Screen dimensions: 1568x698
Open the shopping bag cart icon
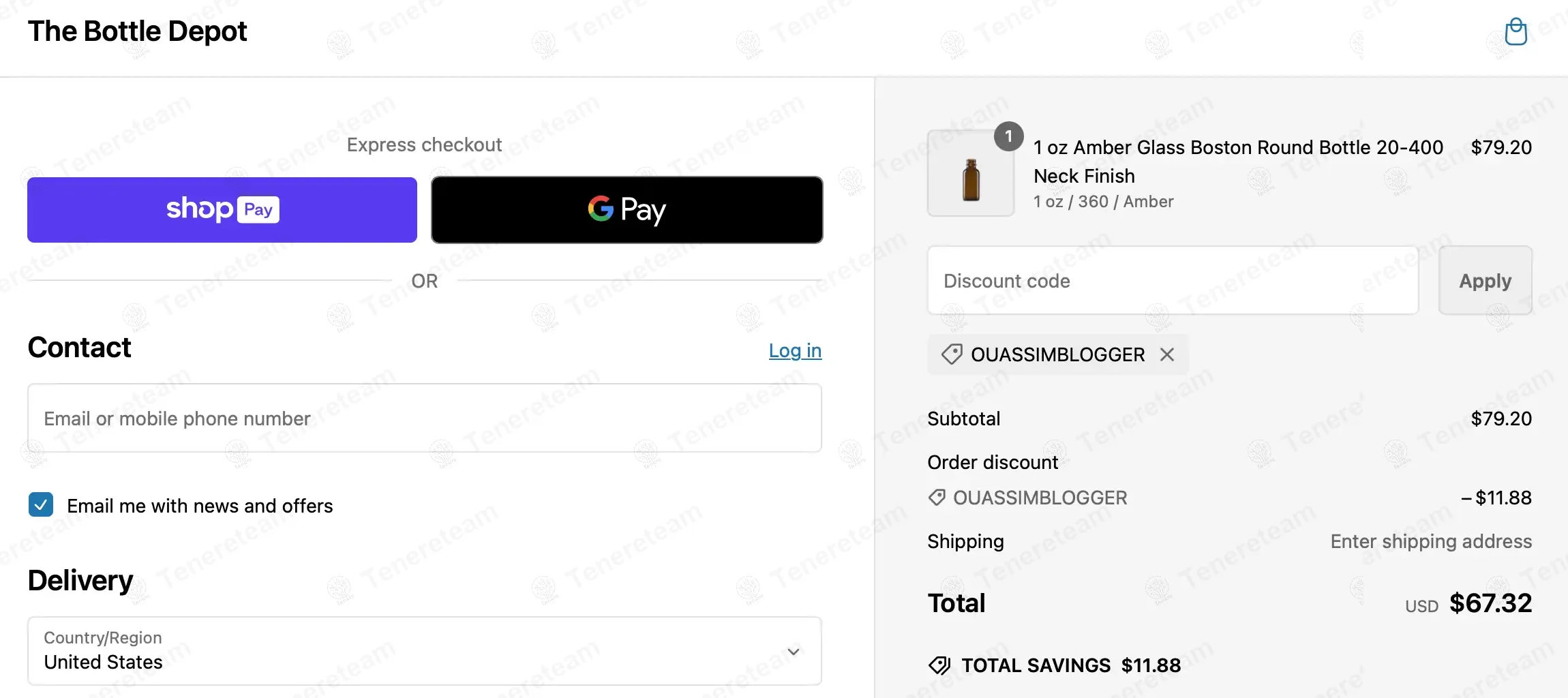[x=1515, y=31]
